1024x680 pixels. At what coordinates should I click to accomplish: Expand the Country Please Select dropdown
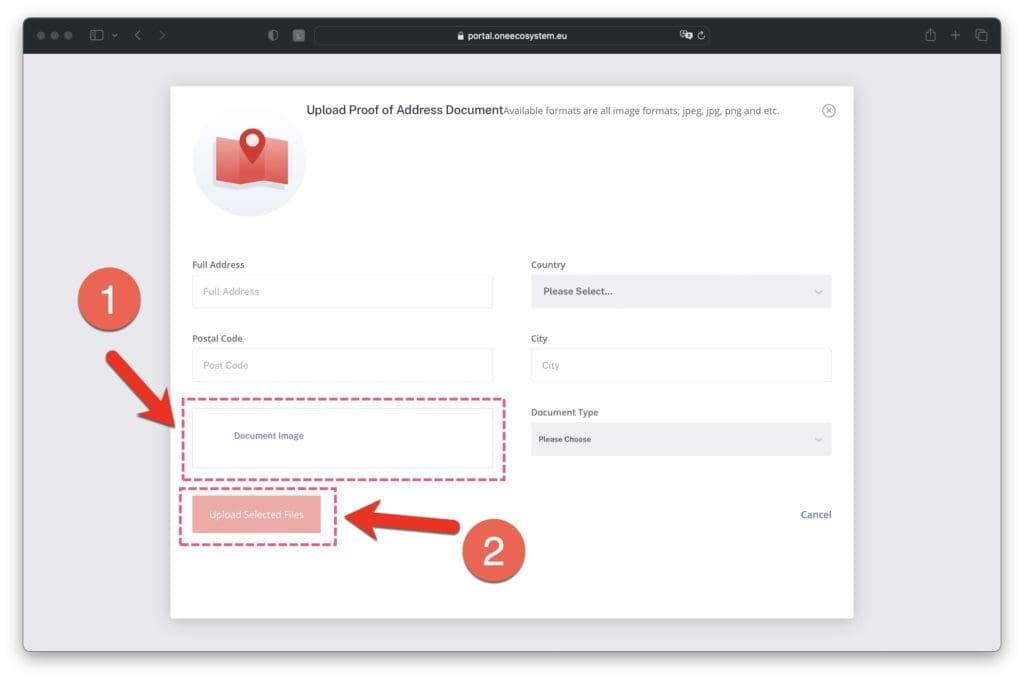pos(680,292)
